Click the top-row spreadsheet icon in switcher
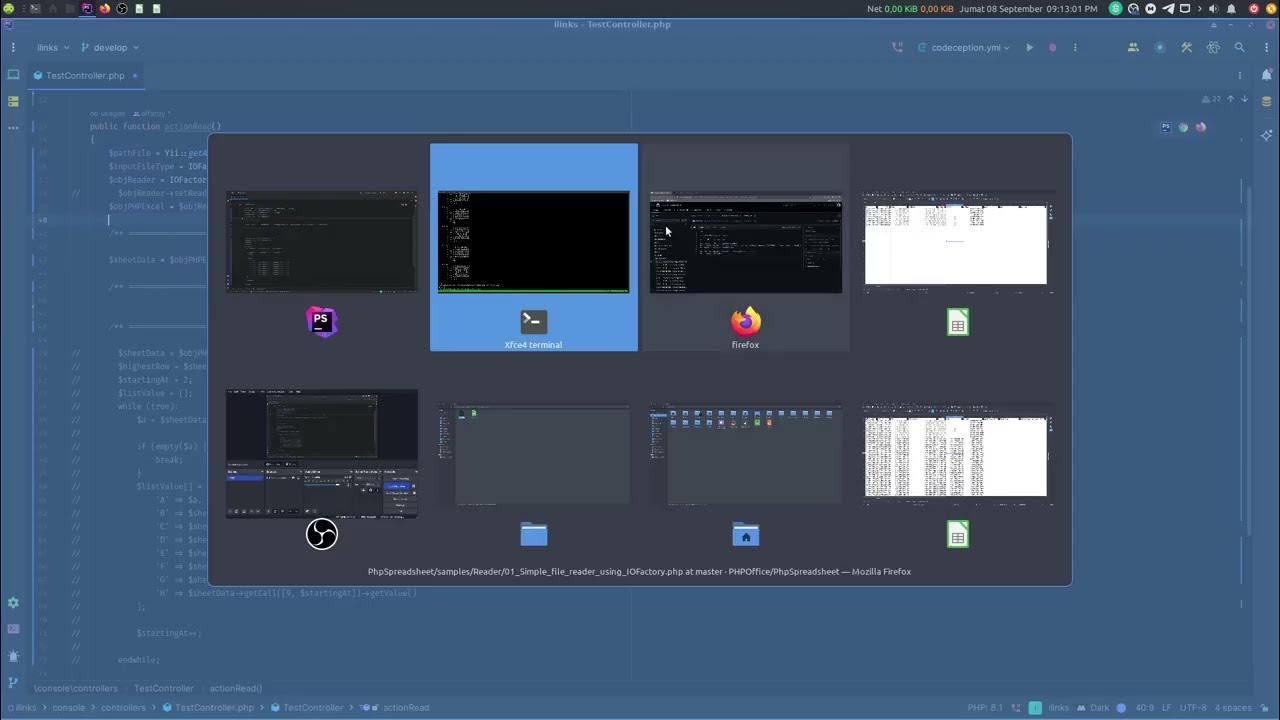 [x=958, y=322]
